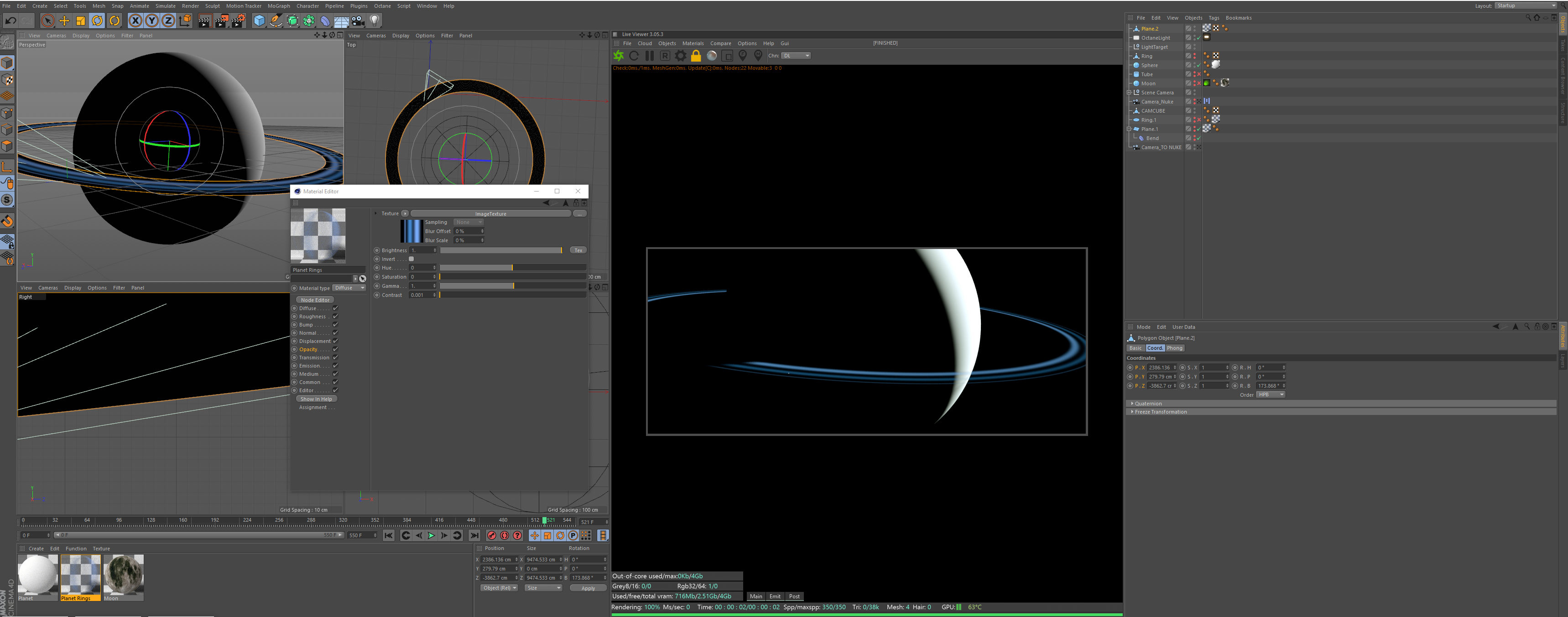The height and width of the screenshot is (617, 1568).
Task: Uncheck the Opacity channel checkbox
Action: click(335, 349)
